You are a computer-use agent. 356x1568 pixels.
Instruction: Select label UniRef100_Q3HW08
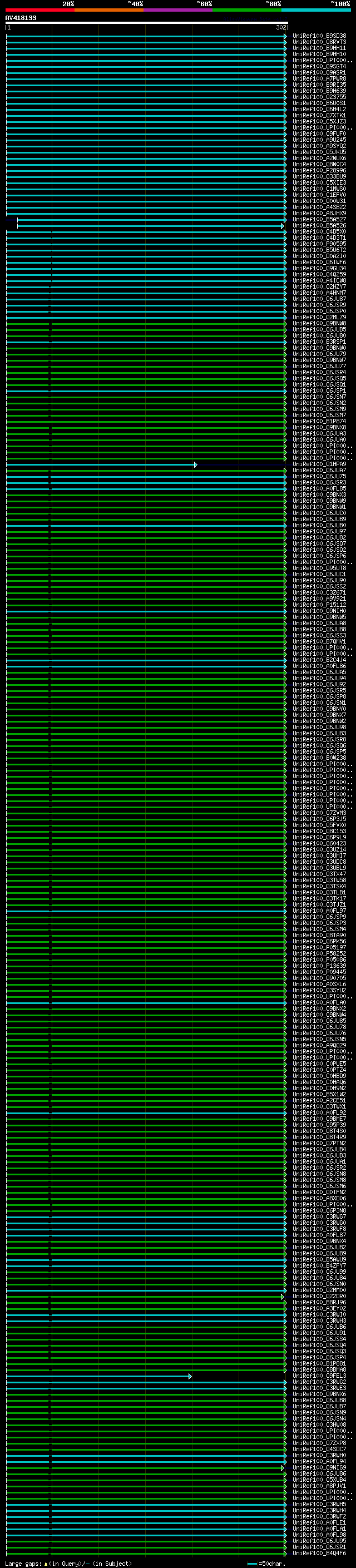tap(319, 1424)
